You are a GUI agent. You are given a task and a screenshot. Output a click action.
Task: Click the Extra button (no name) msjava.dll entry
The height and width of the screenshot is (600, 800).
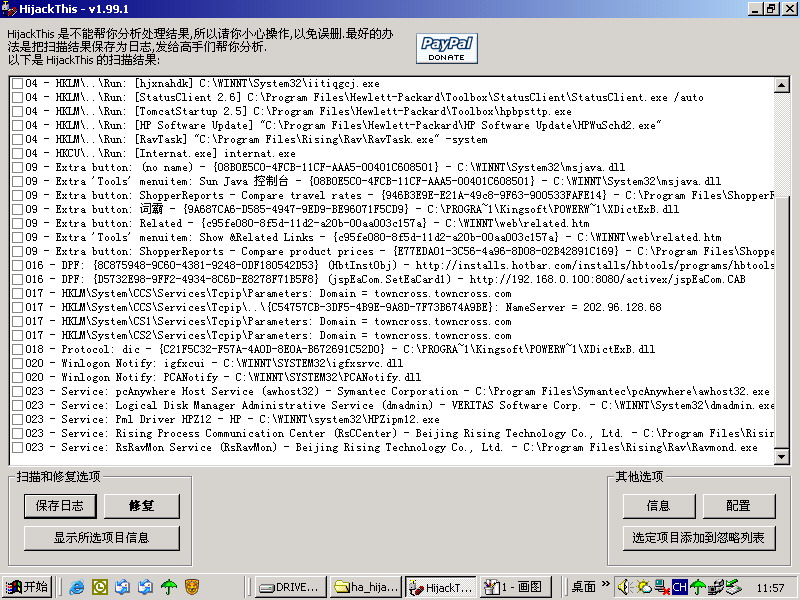pos(325,167)
